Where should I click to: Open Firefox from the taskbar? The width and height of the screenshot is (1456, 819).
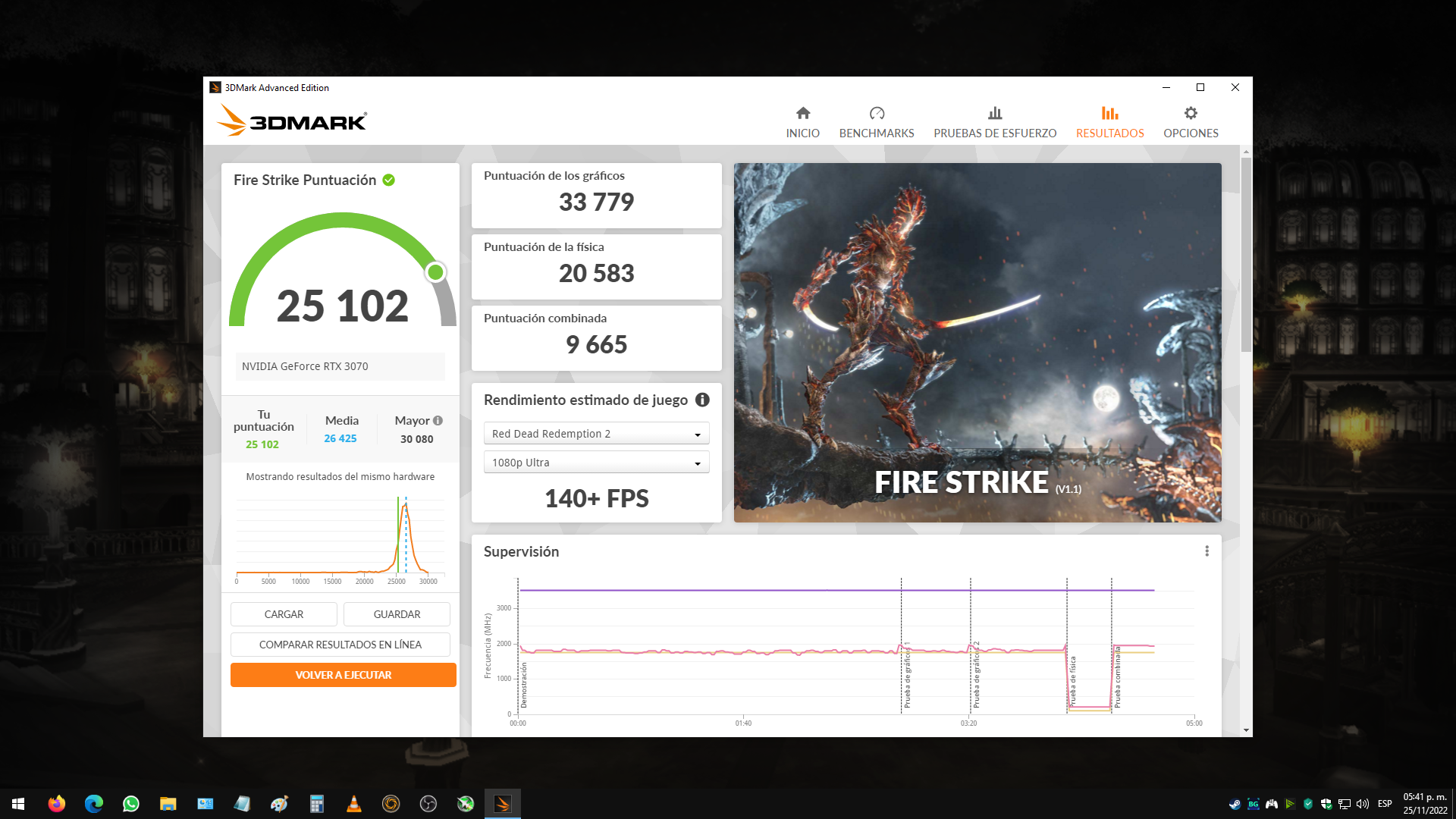click(57, 804)
